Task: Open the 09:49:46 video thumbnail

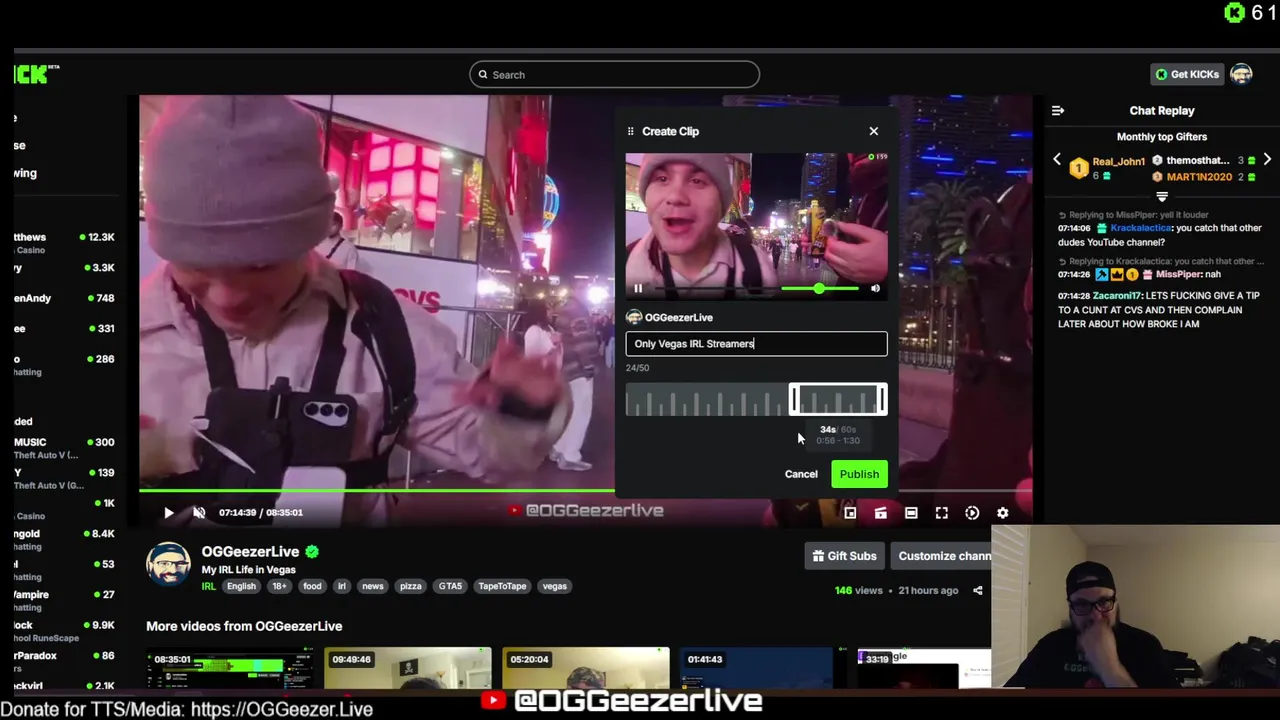Action: (x=408, y=668)
